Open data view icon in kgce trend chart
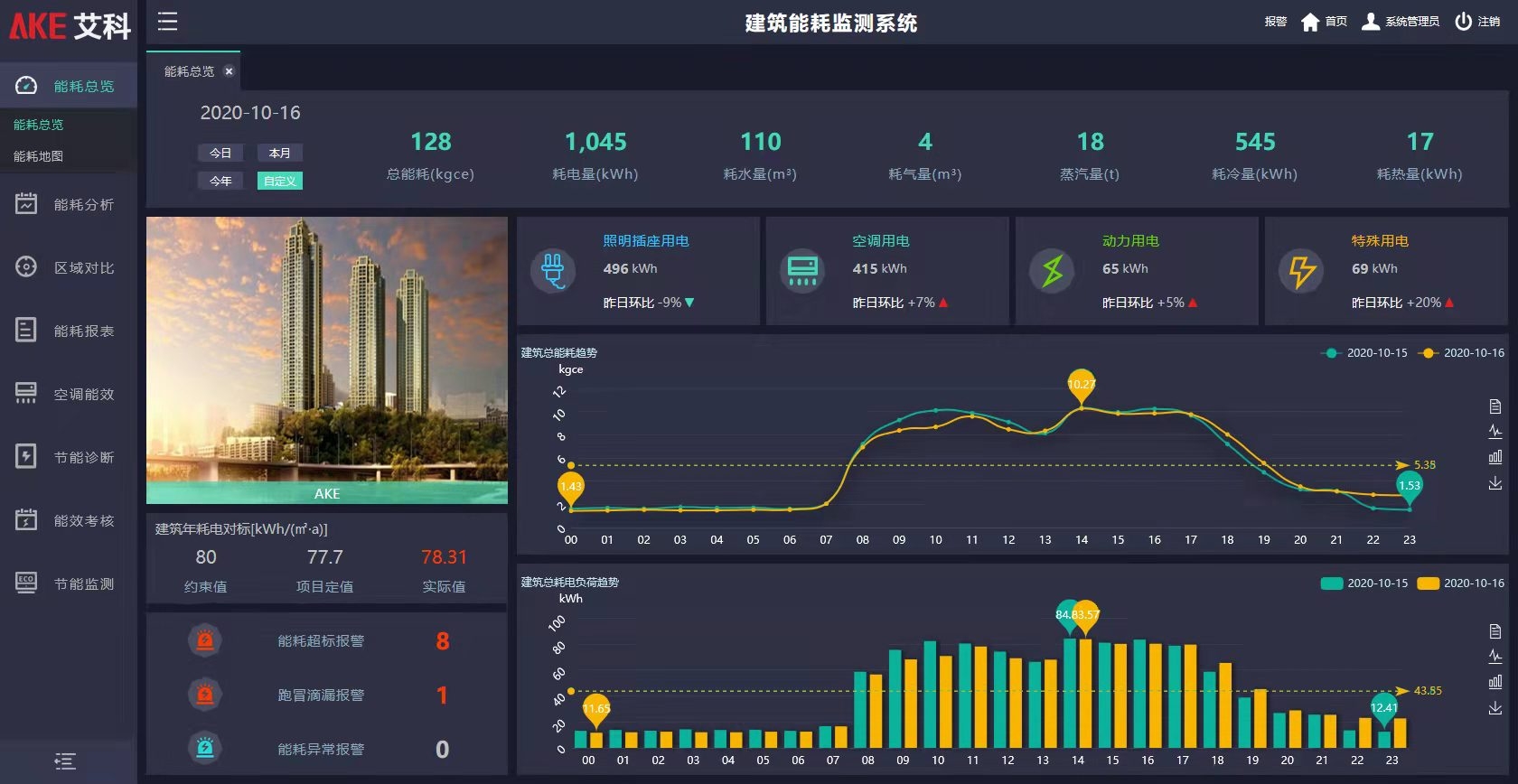The width and height of the screenshot is (1518, 784). tap(1495, 406)
